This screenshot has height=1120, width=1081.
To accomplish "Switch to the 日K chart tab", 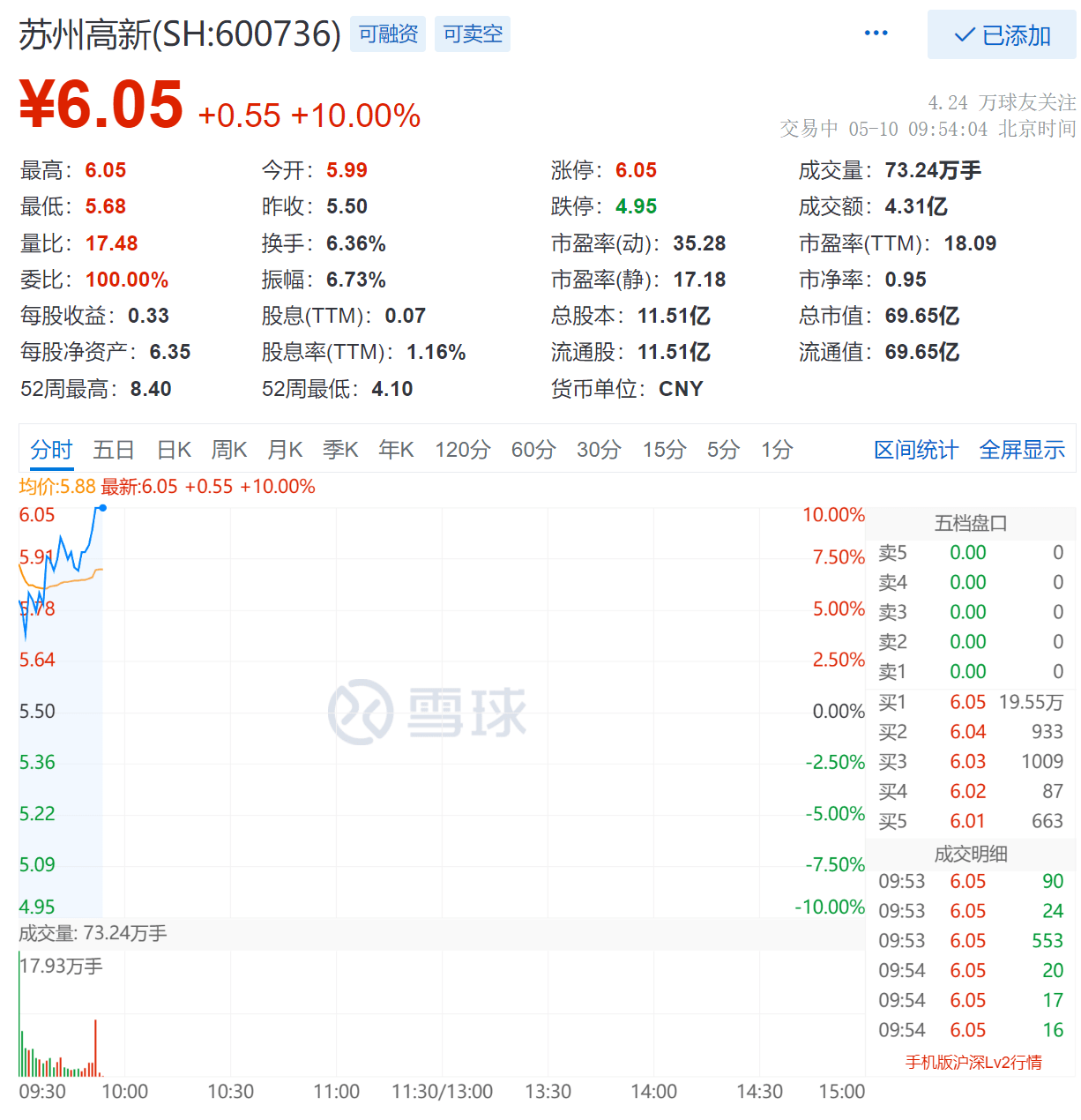I will coord(174,450).
